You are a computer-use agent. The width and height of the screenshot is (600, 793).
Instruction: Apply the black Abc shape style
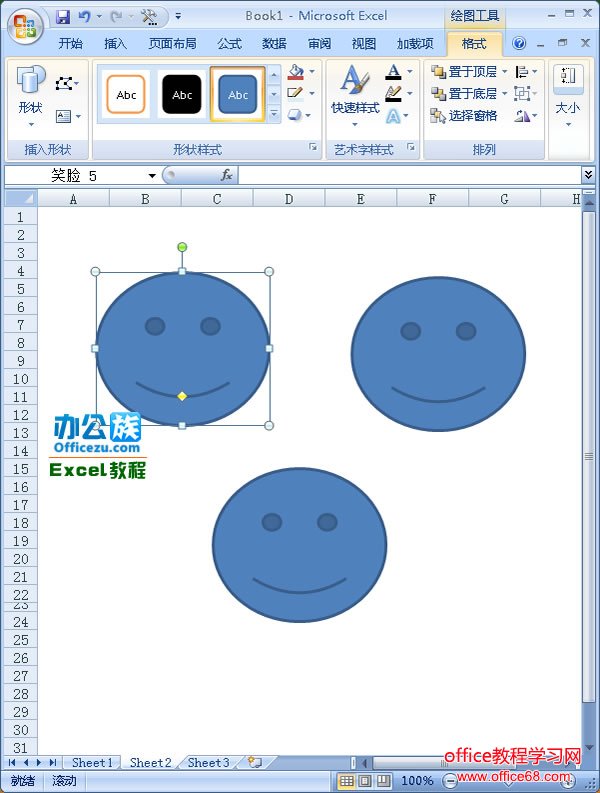182,95
